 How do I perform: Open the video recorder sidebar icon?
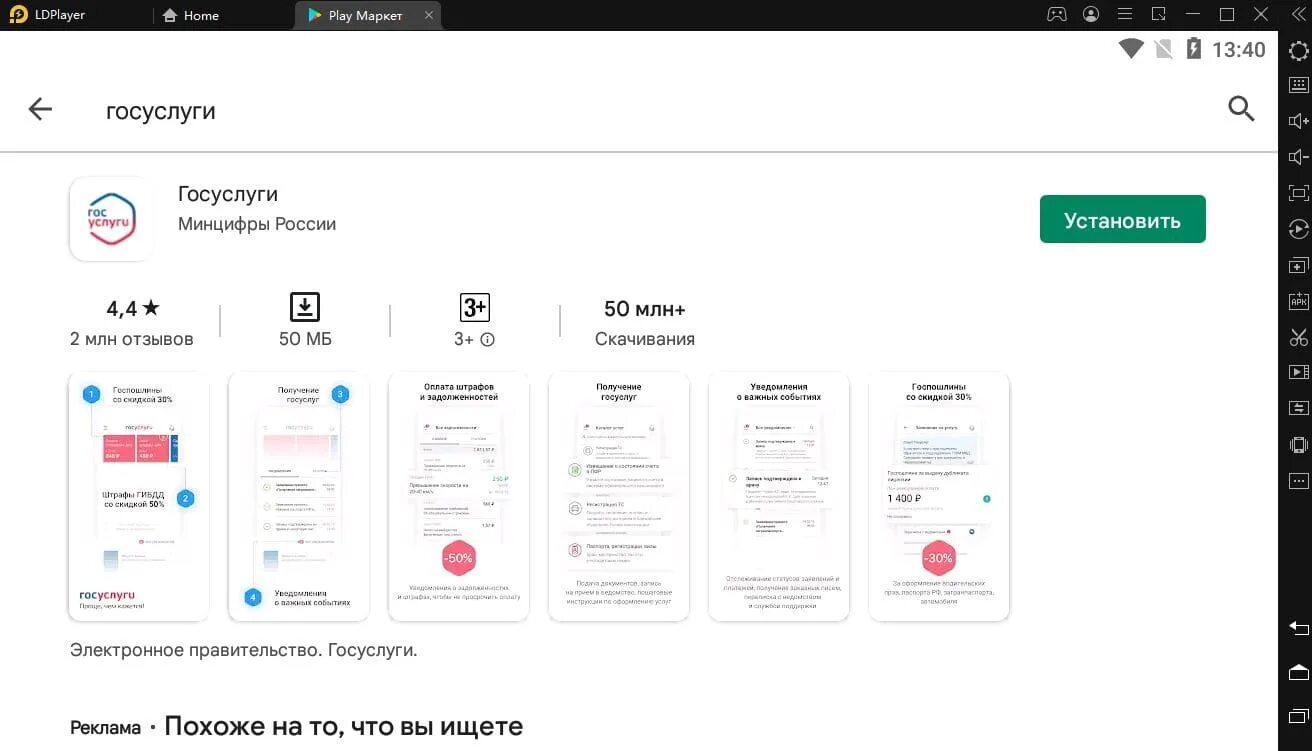1298,372
